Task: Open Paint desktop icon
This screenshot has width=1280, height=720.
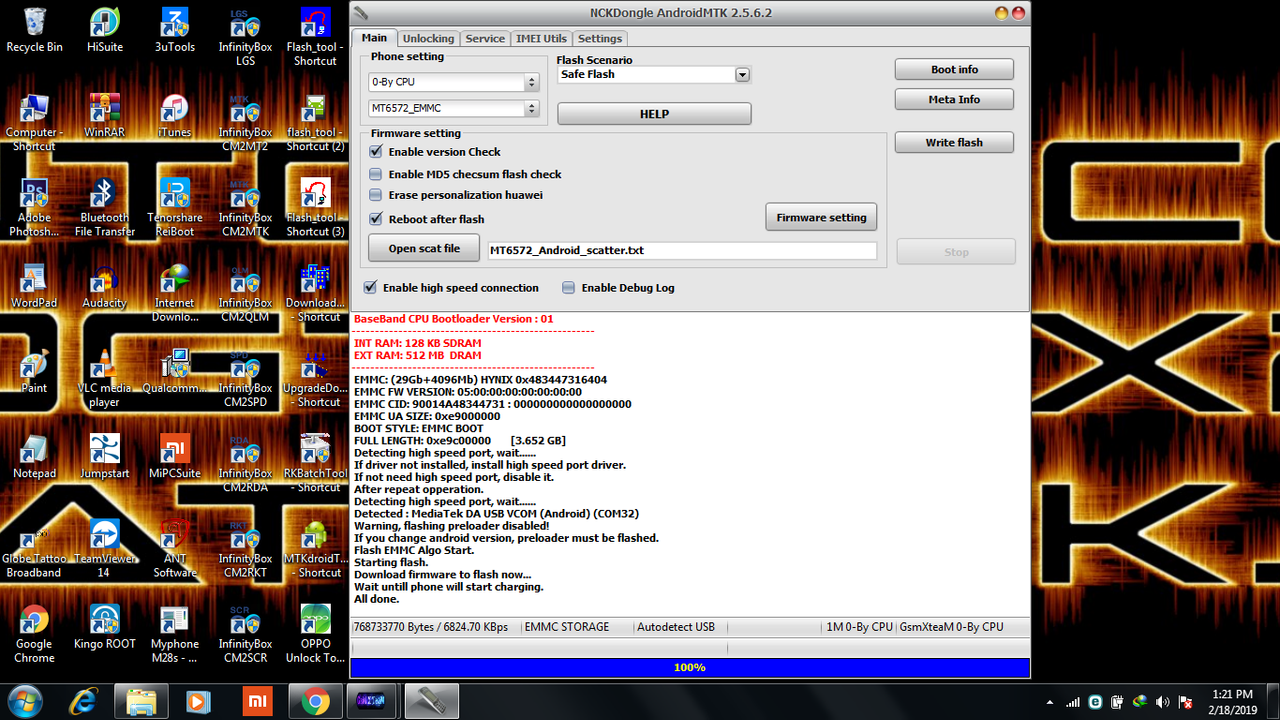Action: pos(34,371)
